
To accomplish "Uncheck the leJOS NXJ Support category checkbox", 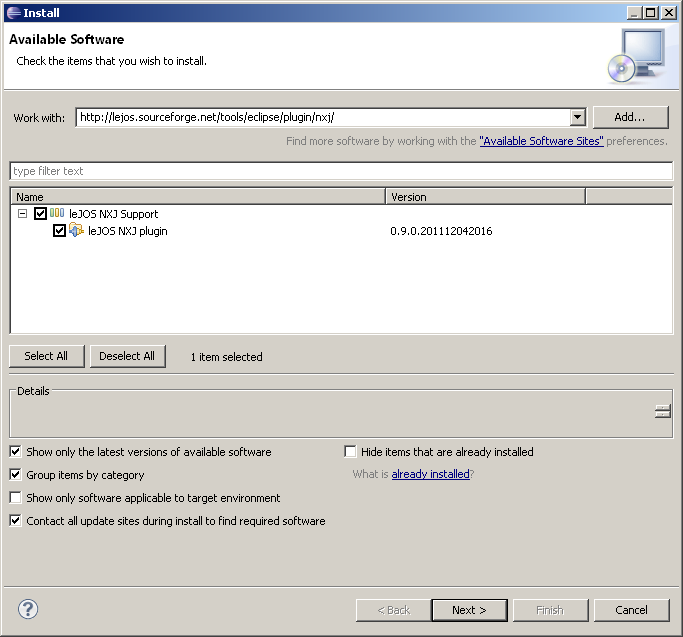I will (x=41, y=213).
